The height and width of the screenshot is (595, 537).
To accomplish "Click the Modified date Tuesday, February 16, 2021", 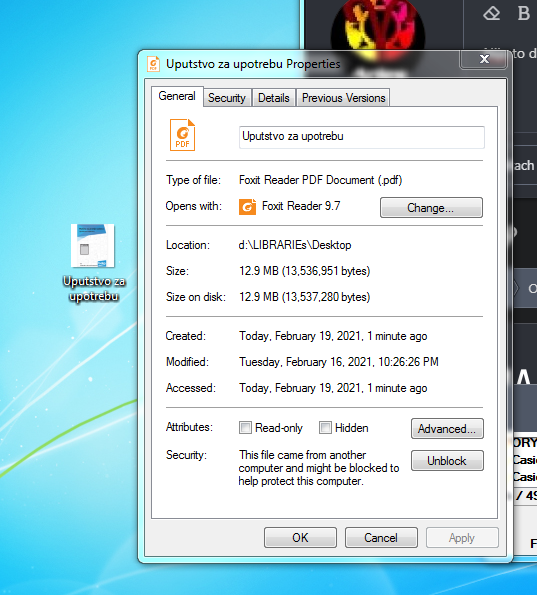I will click(x=339, y=362).
